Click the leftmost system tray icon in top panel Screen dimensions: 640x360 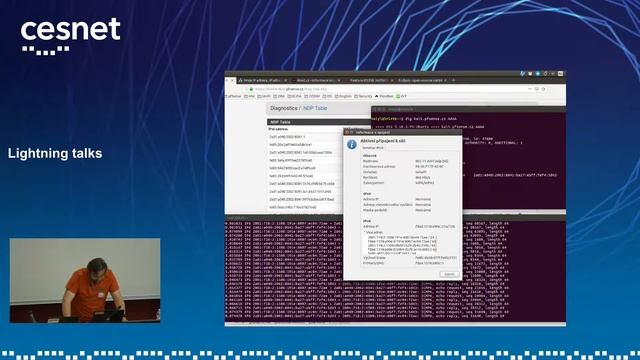522,74
